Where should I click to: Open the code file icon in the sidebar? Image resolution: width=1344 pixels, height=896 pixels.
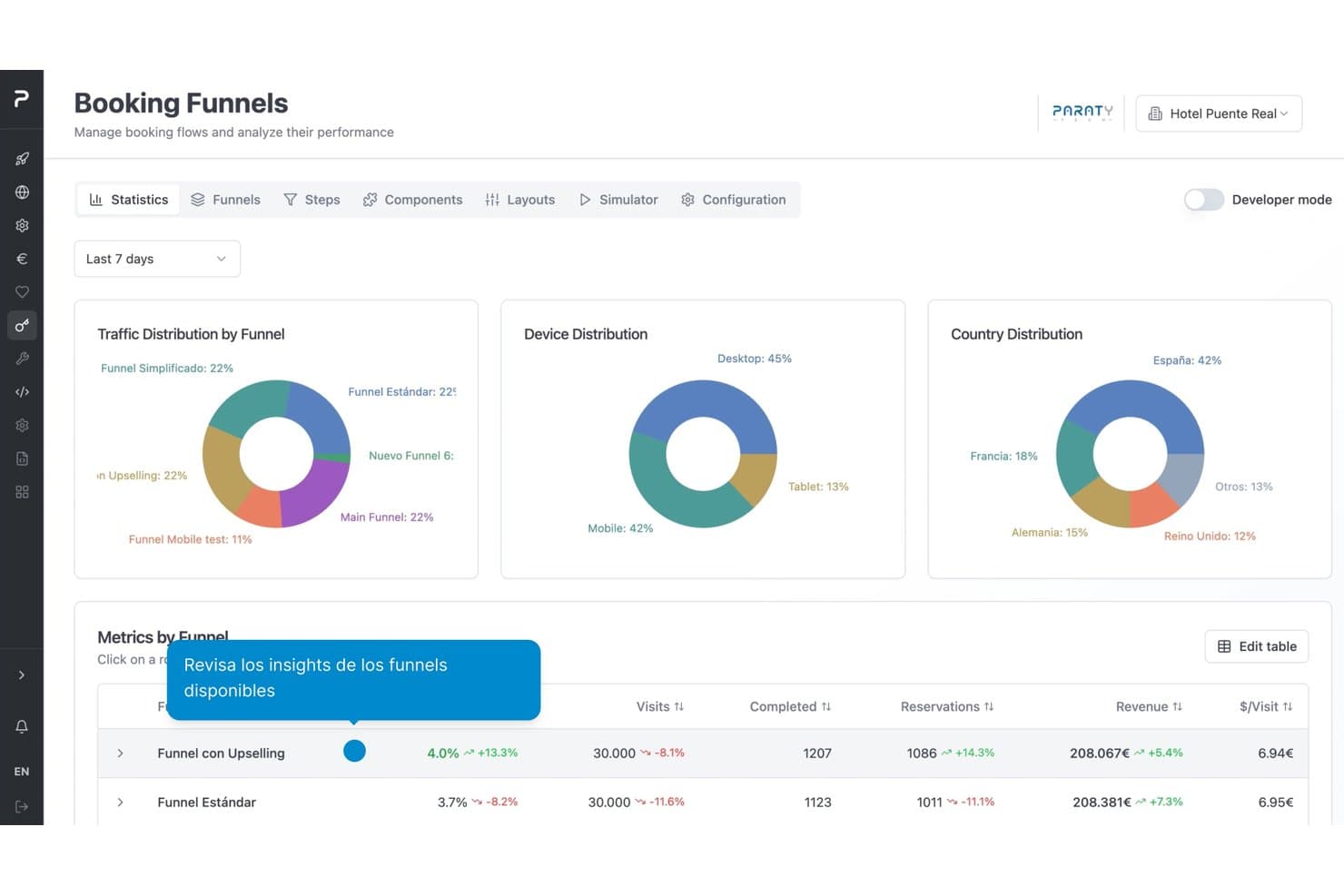pos(22,458)
